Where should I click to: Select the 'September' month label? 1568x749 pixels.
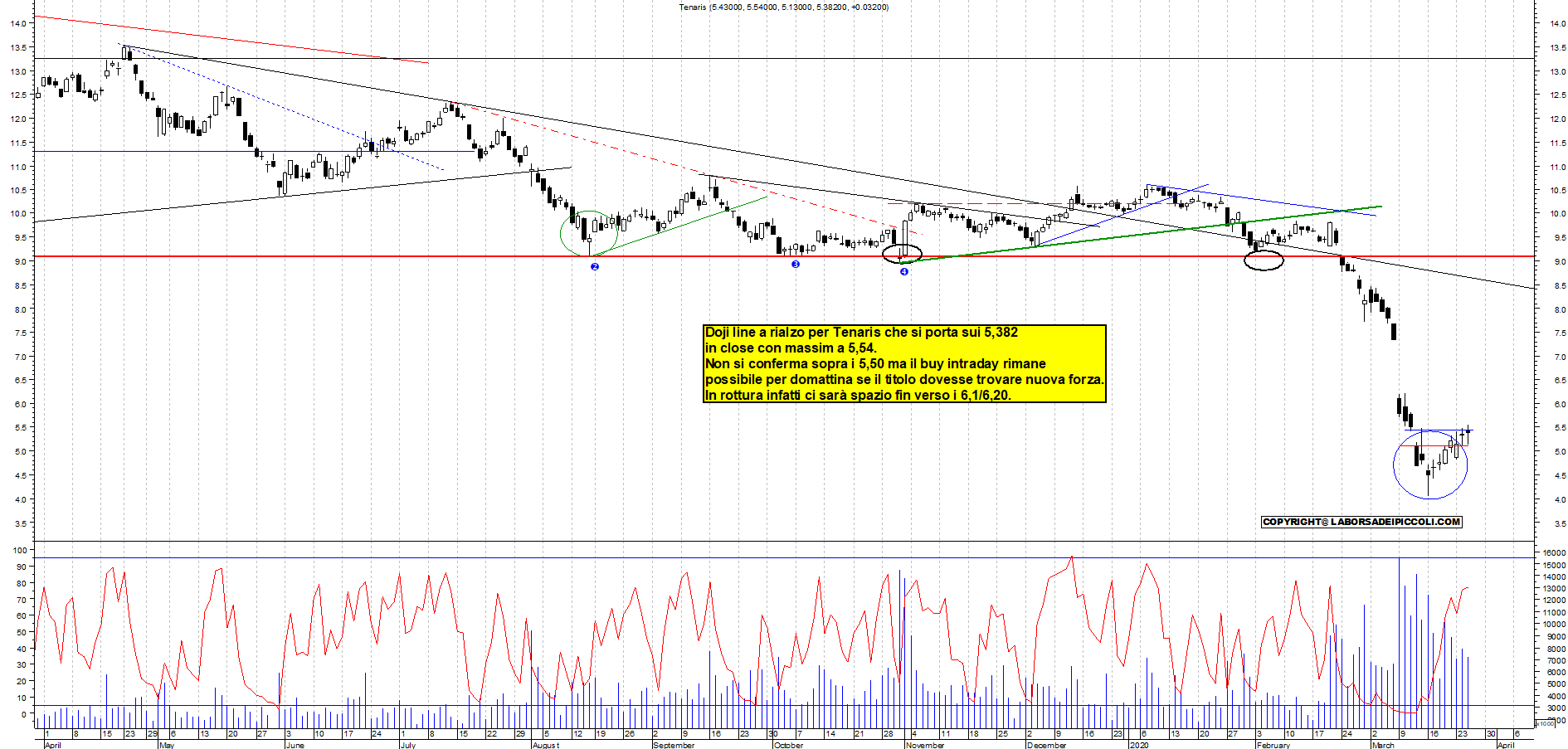674,745
